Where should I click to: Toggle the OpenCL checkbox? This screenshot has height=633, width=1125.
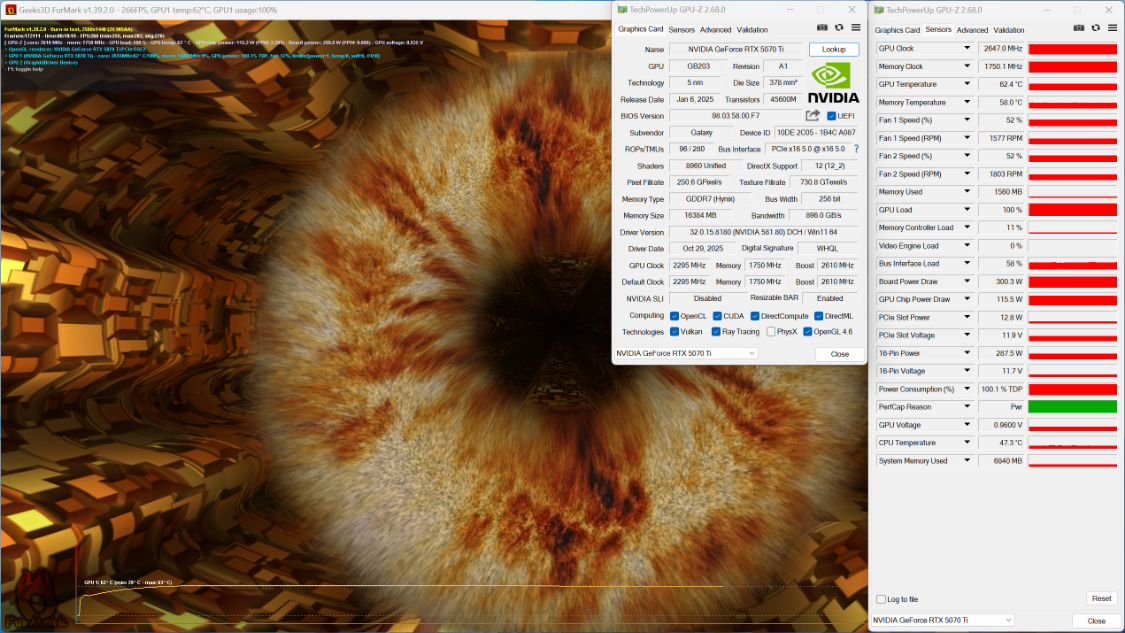click(x=674, y=316)
